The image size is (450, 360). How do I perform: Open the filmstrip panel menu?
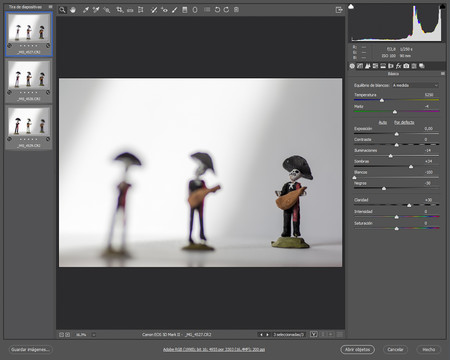click(x=50, y=7)
